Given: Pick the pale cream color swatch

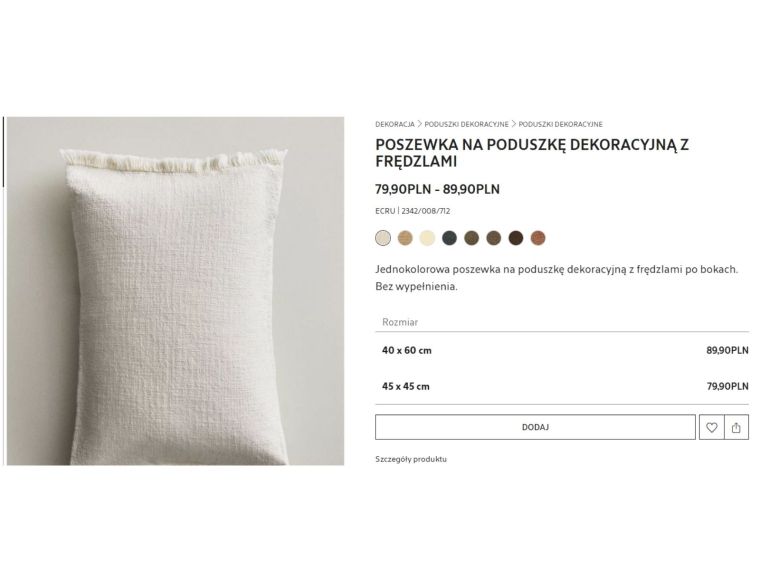Looking at the screenshot, I should click(427, 238).
